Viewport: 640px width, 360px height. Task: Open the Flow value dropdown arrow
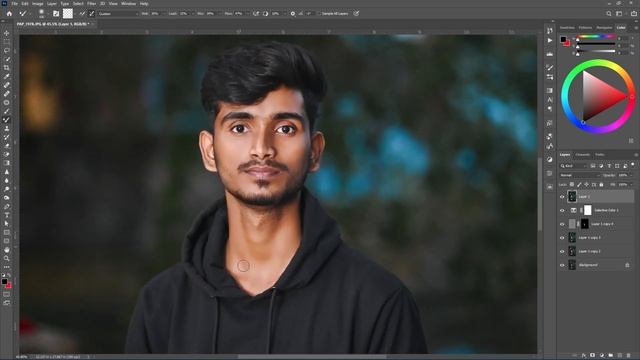click(248, 13)
